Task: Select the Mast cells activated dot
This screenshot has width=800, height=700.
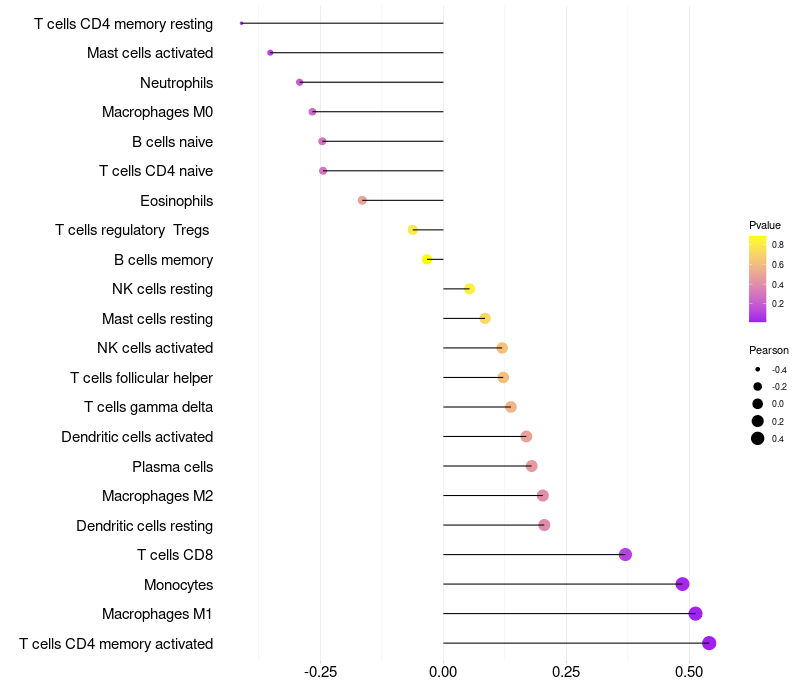Action: 270,52
